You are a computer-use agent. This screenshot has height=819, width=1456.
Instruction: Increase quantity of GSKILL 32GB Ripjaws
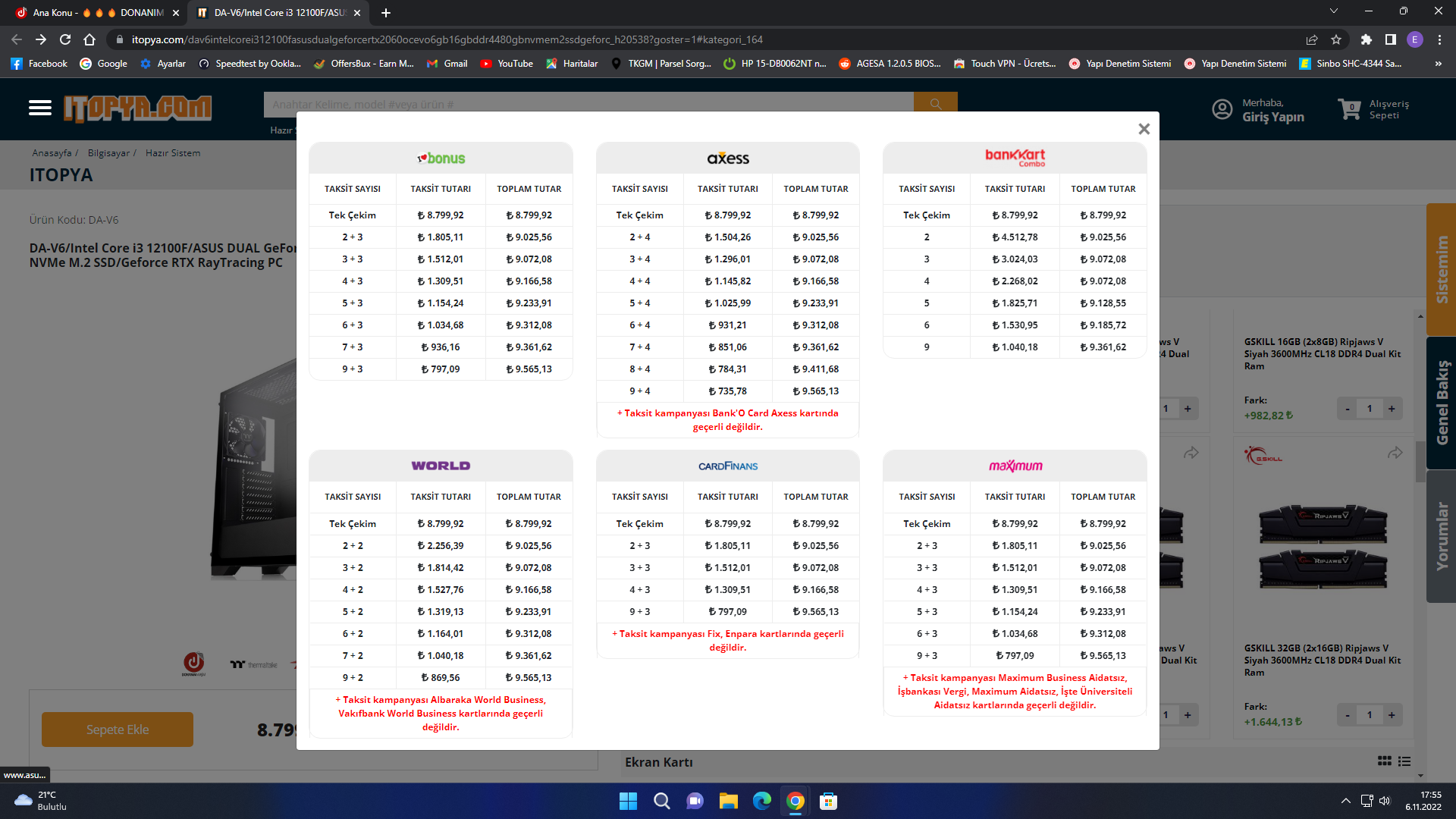(x=1392, y=715)
